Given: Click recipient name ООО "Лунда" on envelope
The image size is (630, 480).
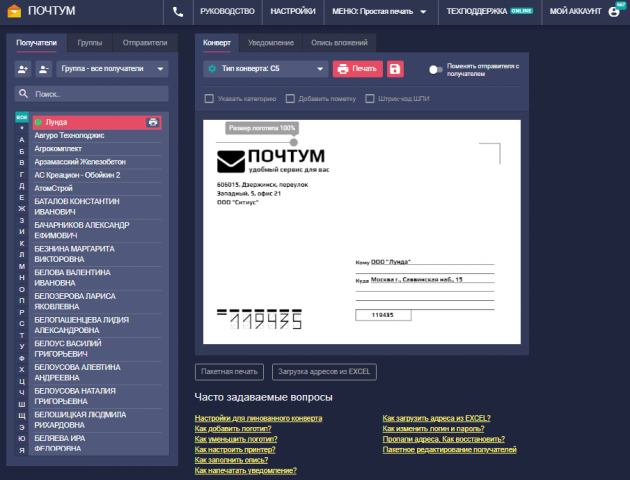Looking at the screenshot, I should pos(391,262).
